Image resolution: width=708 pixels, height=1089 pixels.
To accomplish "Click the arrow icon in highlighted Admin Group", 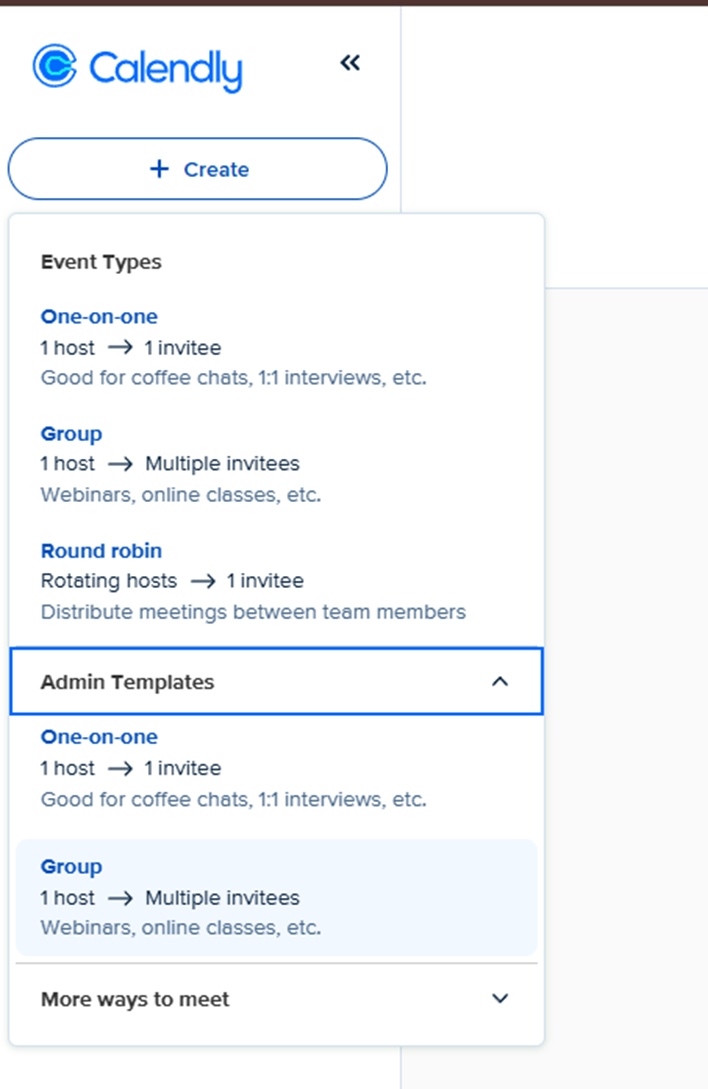I will (120, 898).
